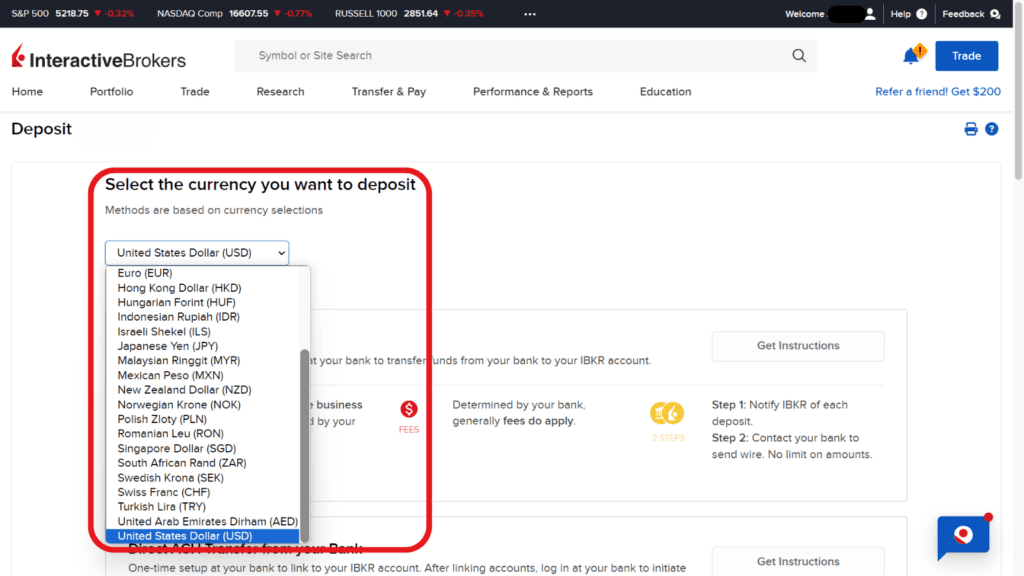Select Euro (EUR) from the currency list

(144, 272)
